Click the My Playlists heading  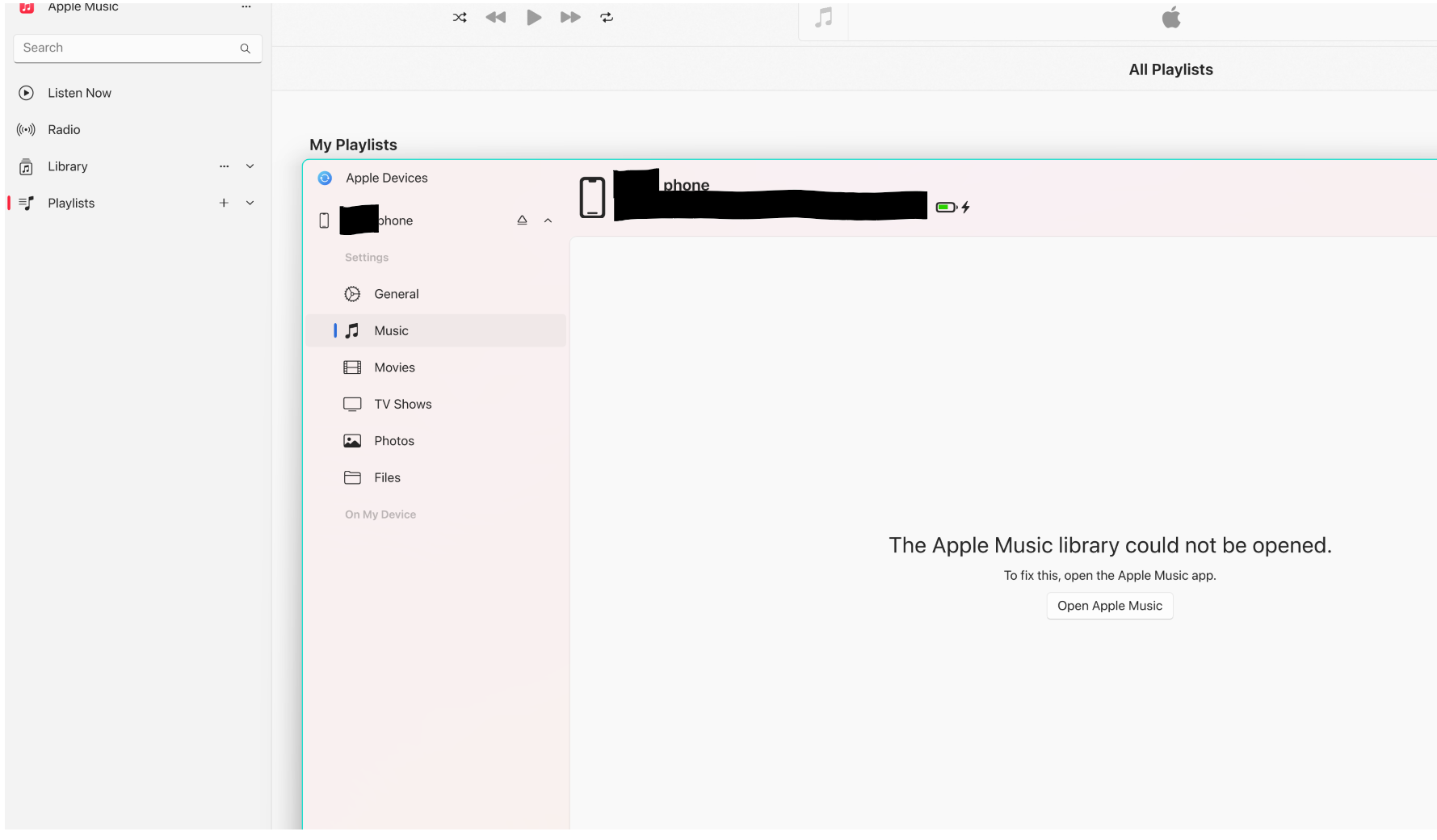click(353, 145)
